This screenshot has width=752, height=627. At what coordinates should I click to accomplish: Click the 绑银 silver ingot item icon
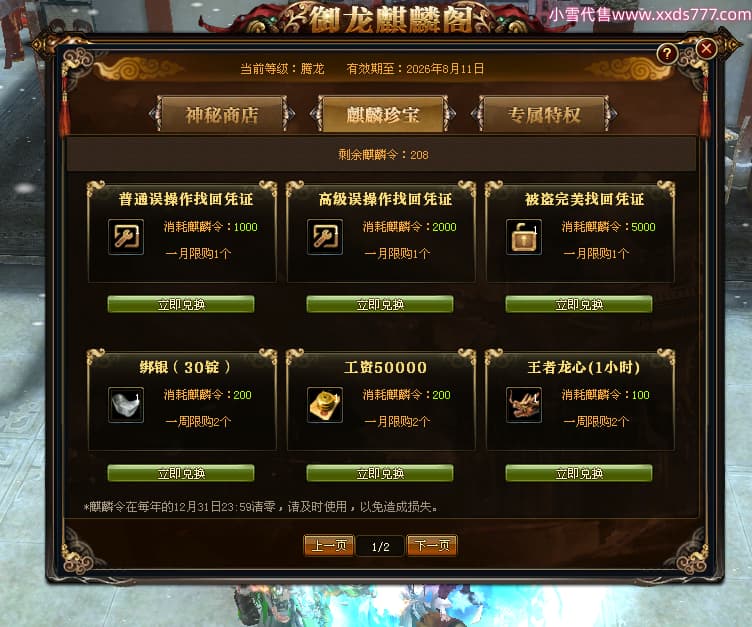126,405
